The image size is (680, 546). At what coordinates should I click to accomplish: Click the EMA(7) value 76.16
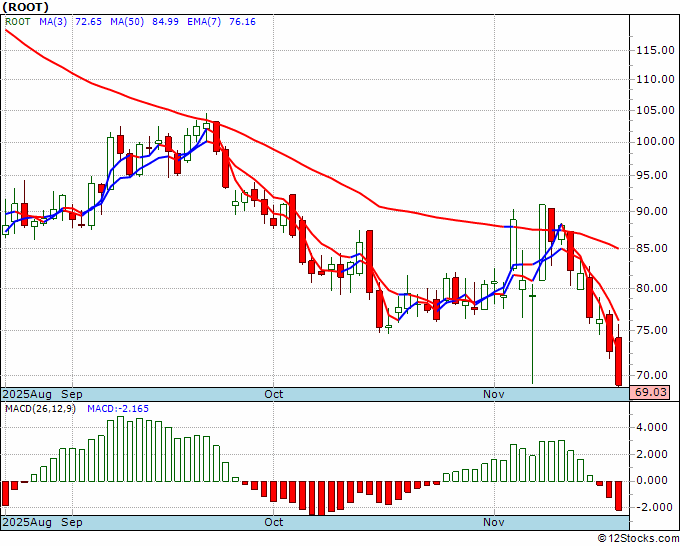[x=242, y=22]
